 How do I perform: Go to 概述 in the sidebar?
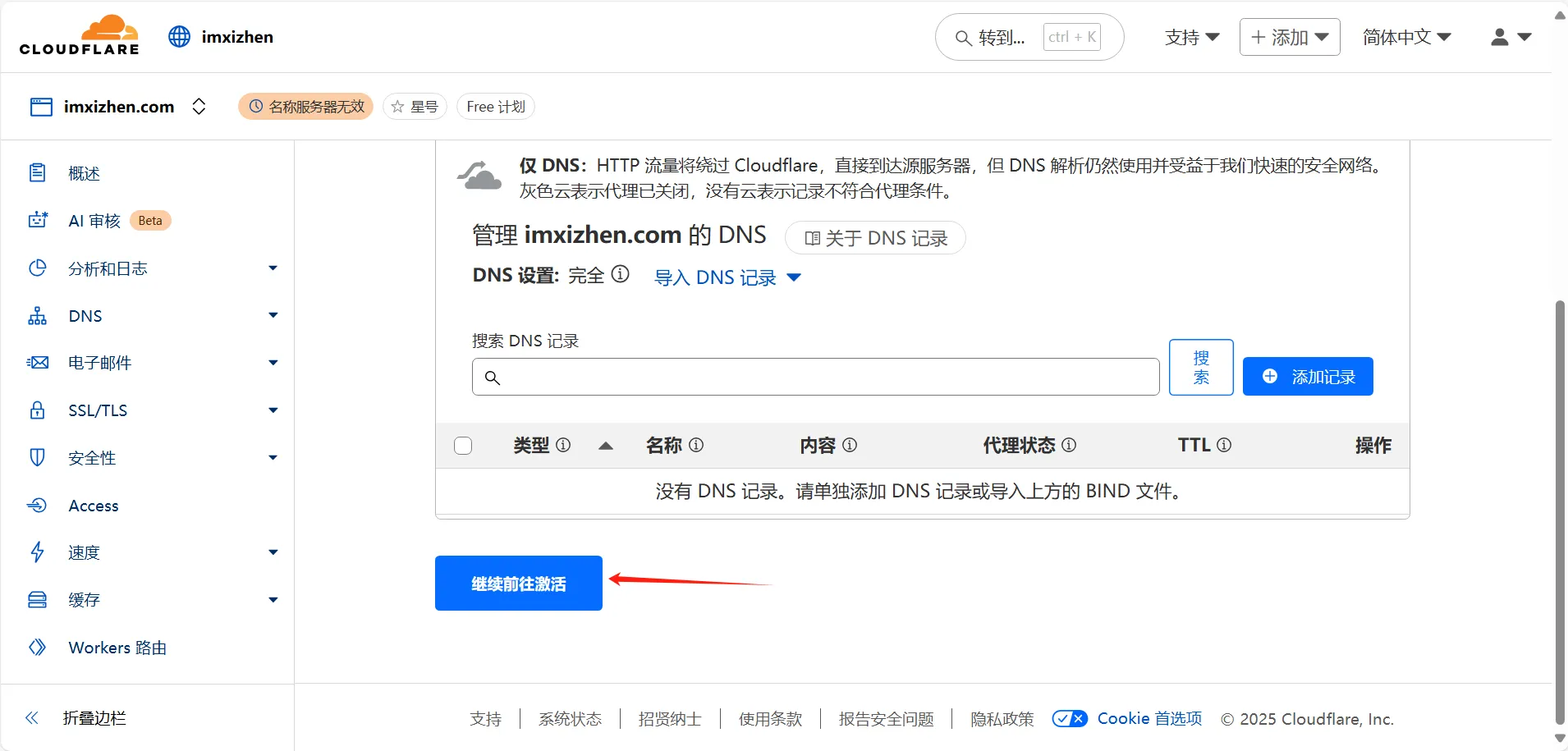[x=84, y=173]
